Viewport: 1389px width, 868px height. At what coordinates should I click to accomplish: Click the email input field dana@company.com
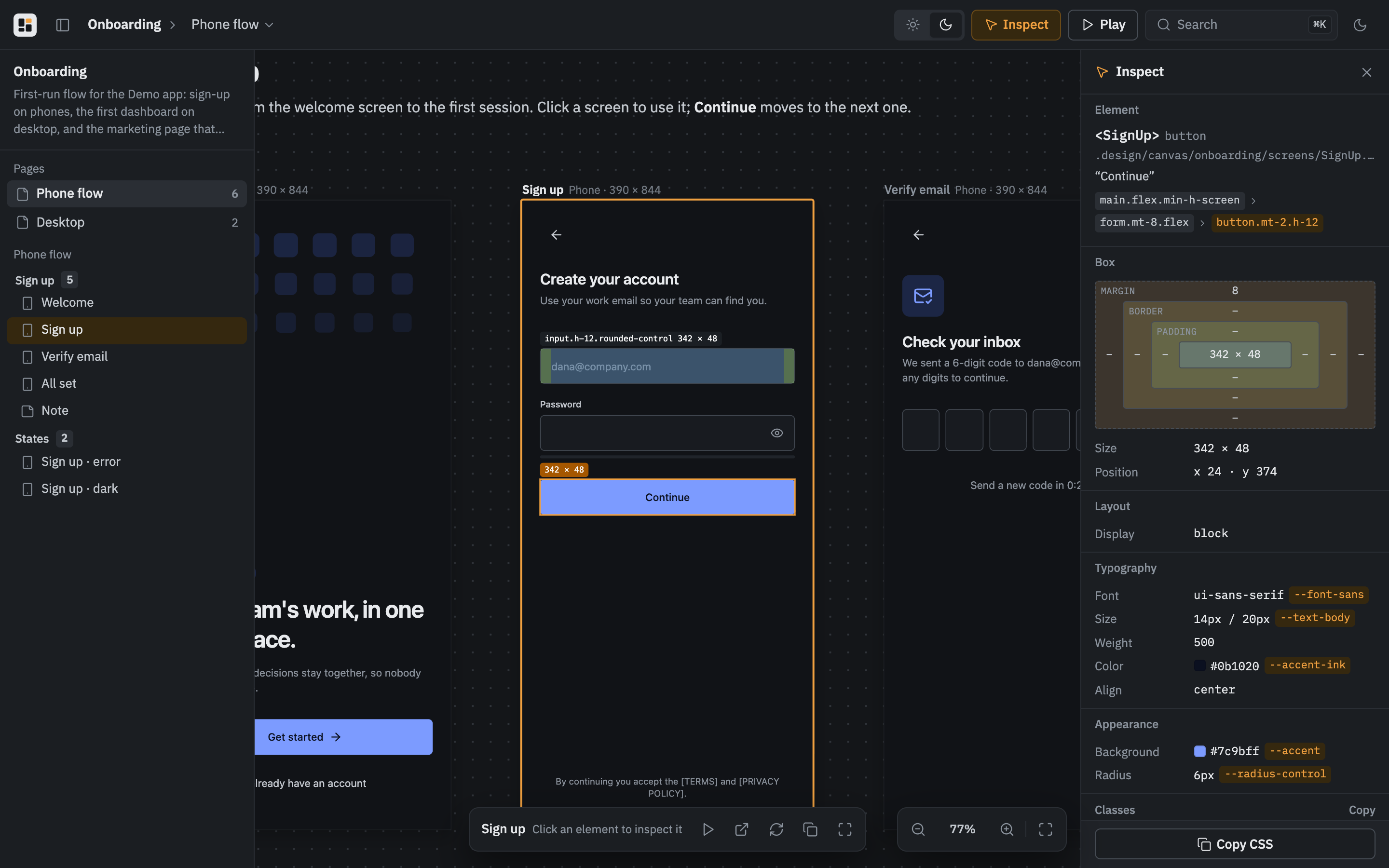667,366
